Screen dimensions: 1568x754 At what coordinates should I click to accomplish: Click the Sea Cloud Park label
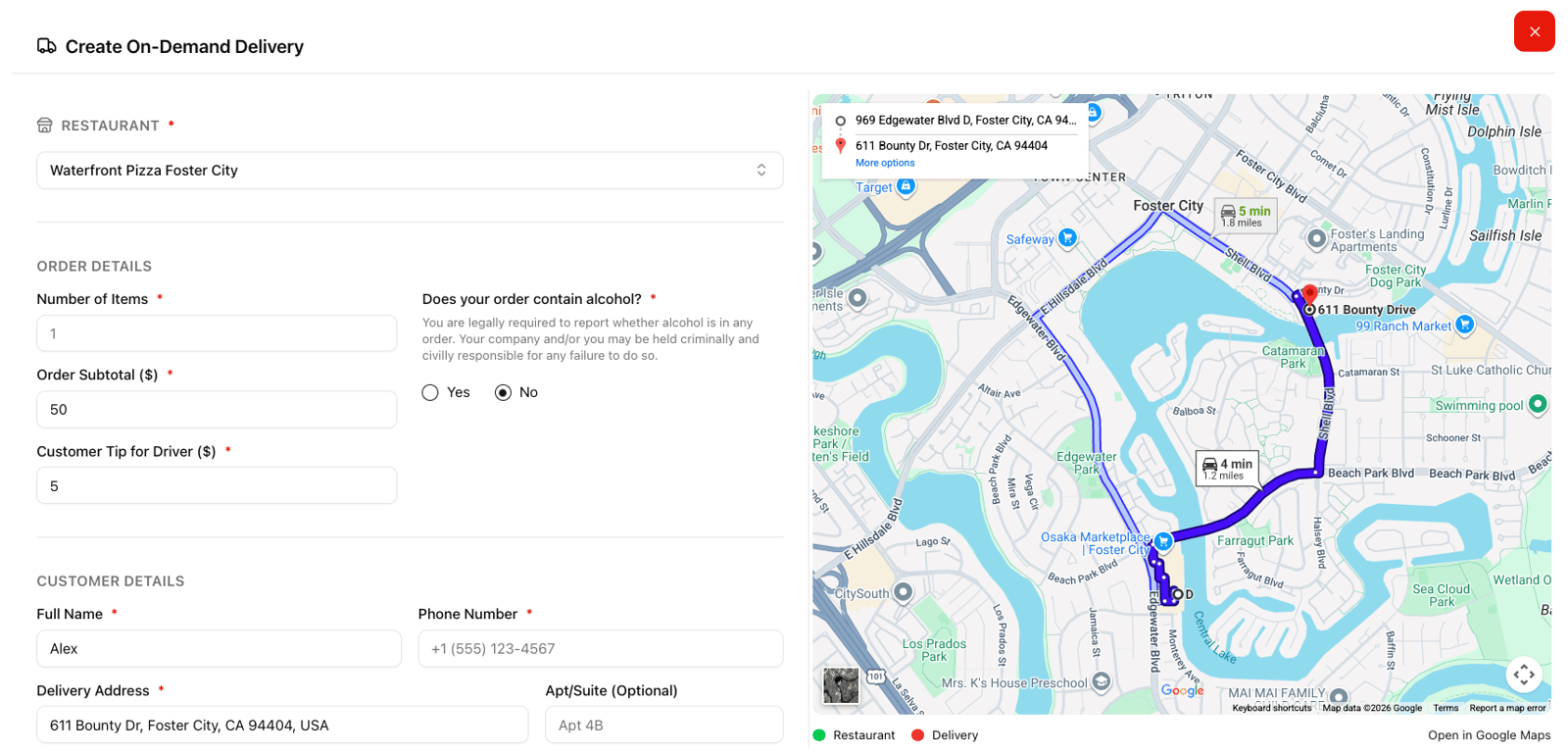[x=1441, y=595]
